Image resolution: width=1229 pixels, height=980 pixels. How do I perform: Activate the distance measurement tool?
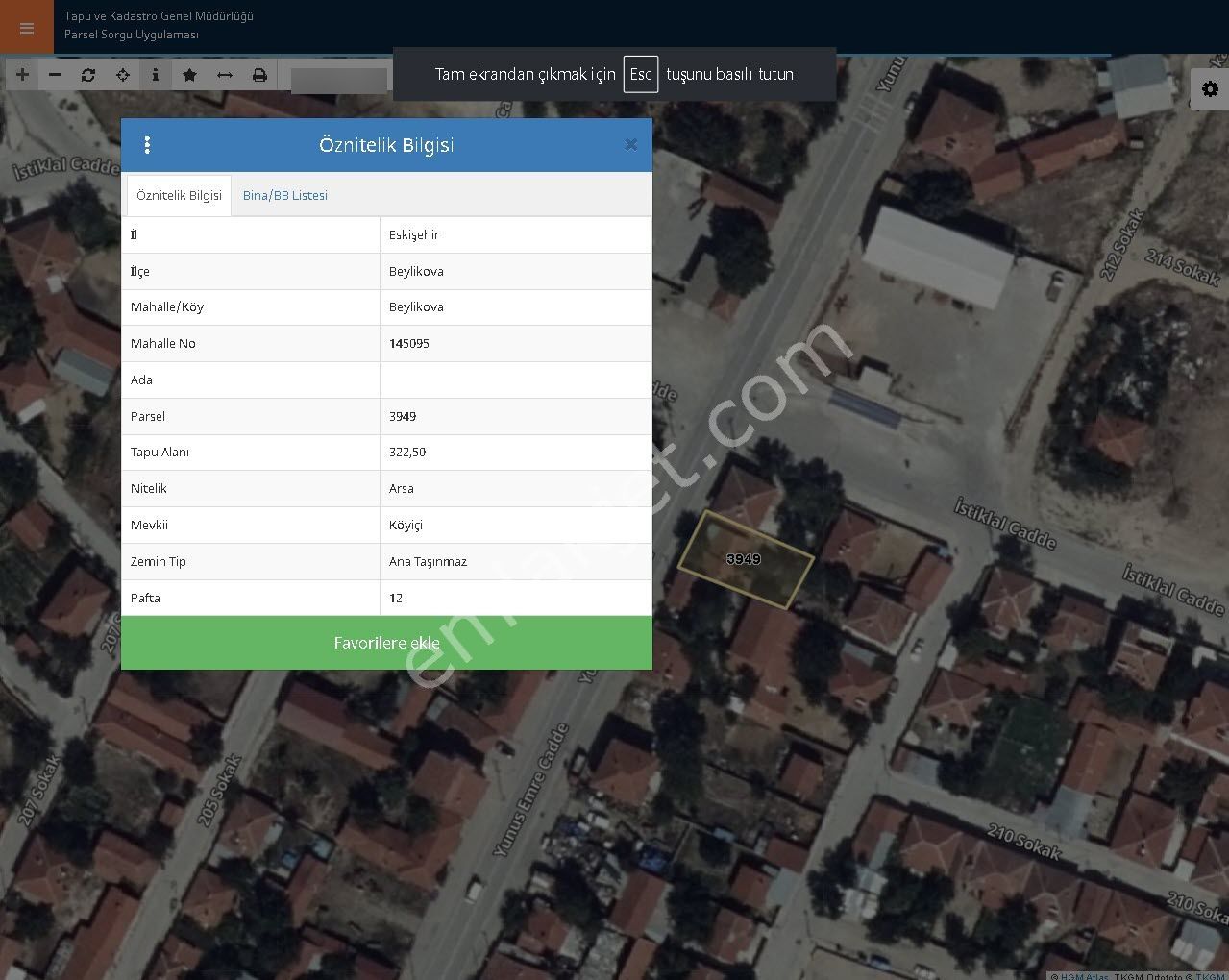pyautogui.click(x=224, y=74)
